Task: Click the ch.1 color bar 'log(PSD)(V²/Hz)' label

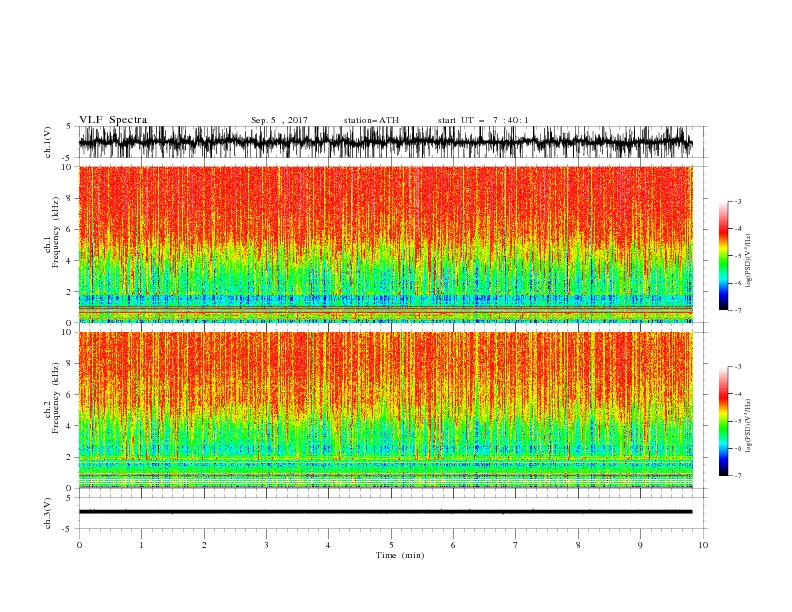Action: [x=749, y=261]
